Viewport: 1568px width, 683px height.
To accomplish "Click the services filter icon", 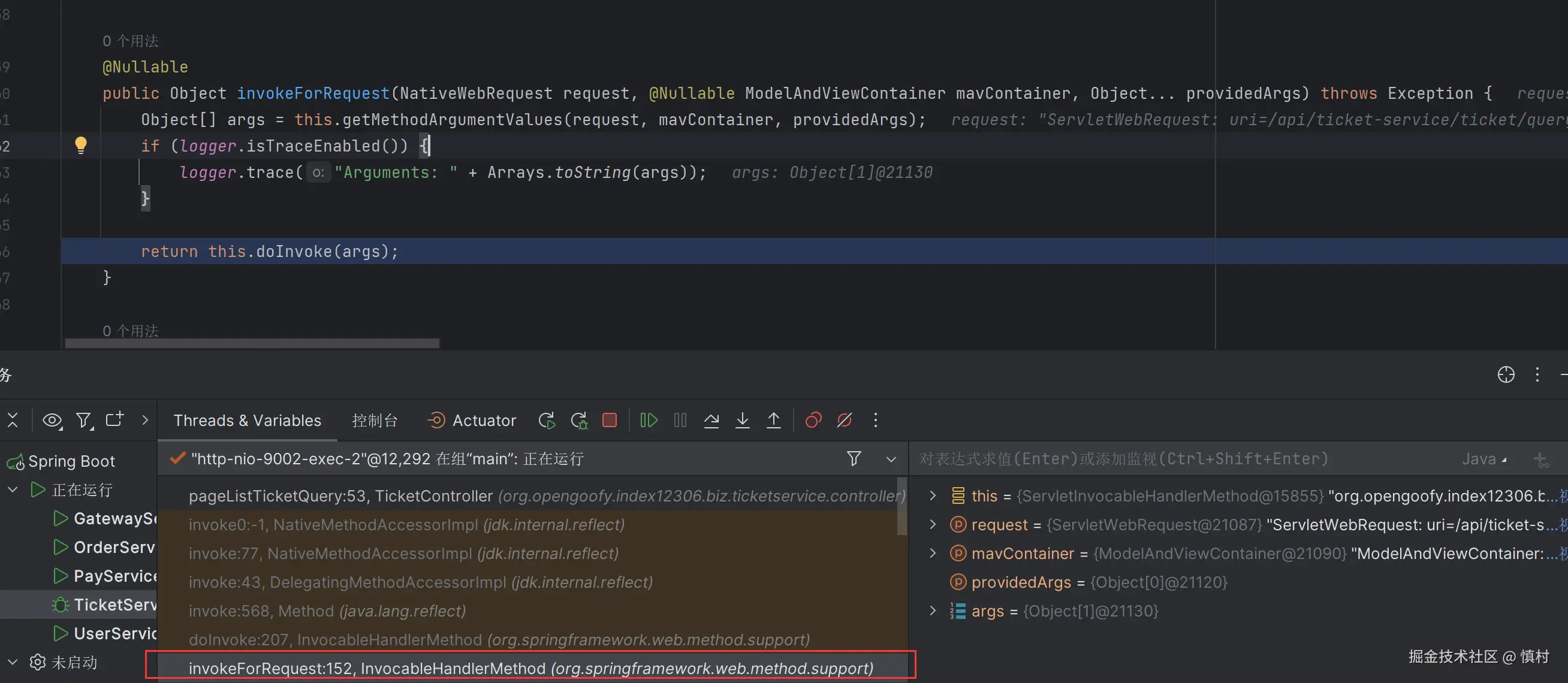I will coord(83,420).
